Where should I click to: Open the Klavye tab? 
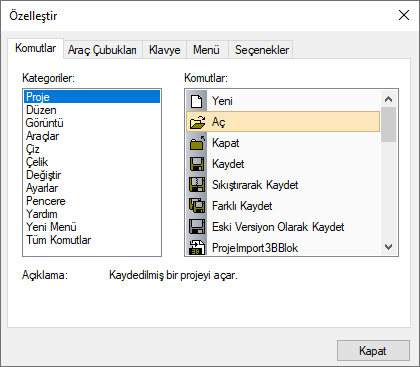(164, 50)
